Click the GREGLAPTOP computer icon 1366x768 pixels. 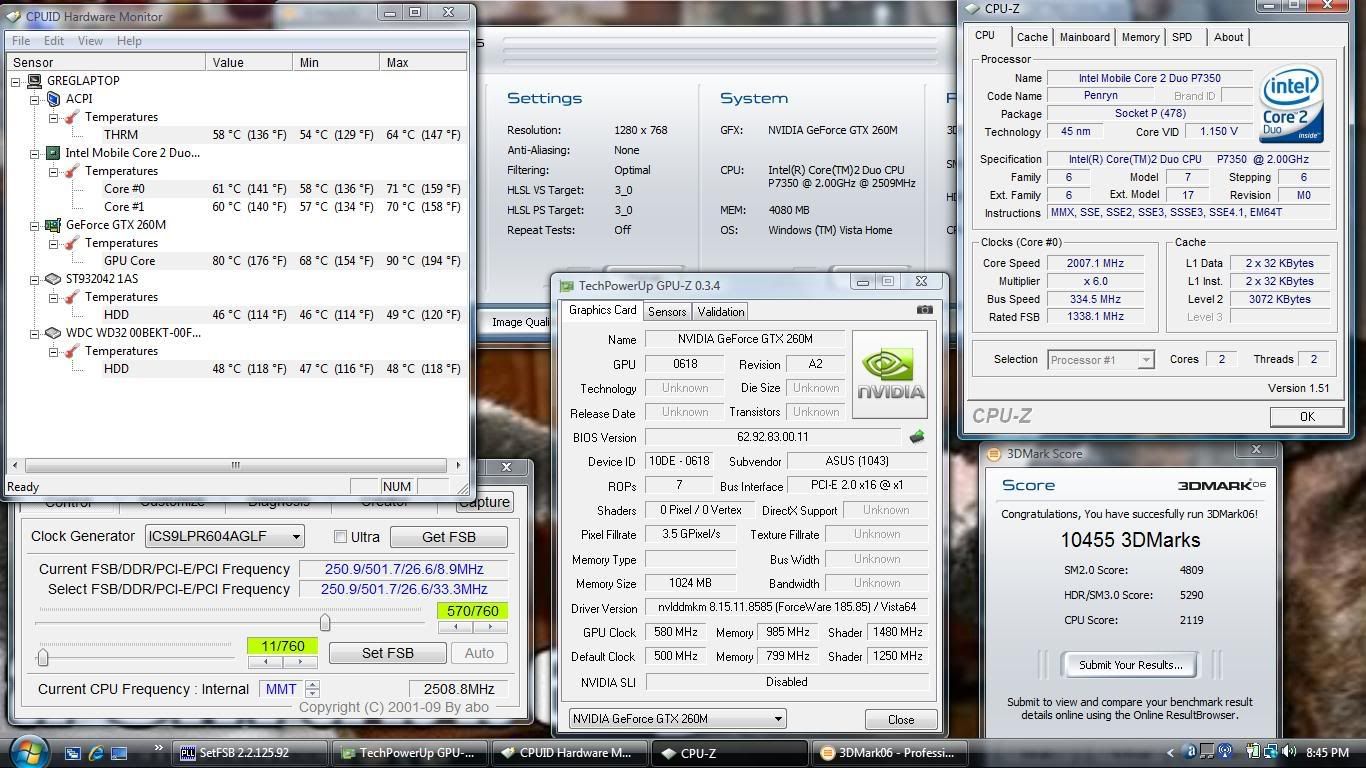click(35, 81)
